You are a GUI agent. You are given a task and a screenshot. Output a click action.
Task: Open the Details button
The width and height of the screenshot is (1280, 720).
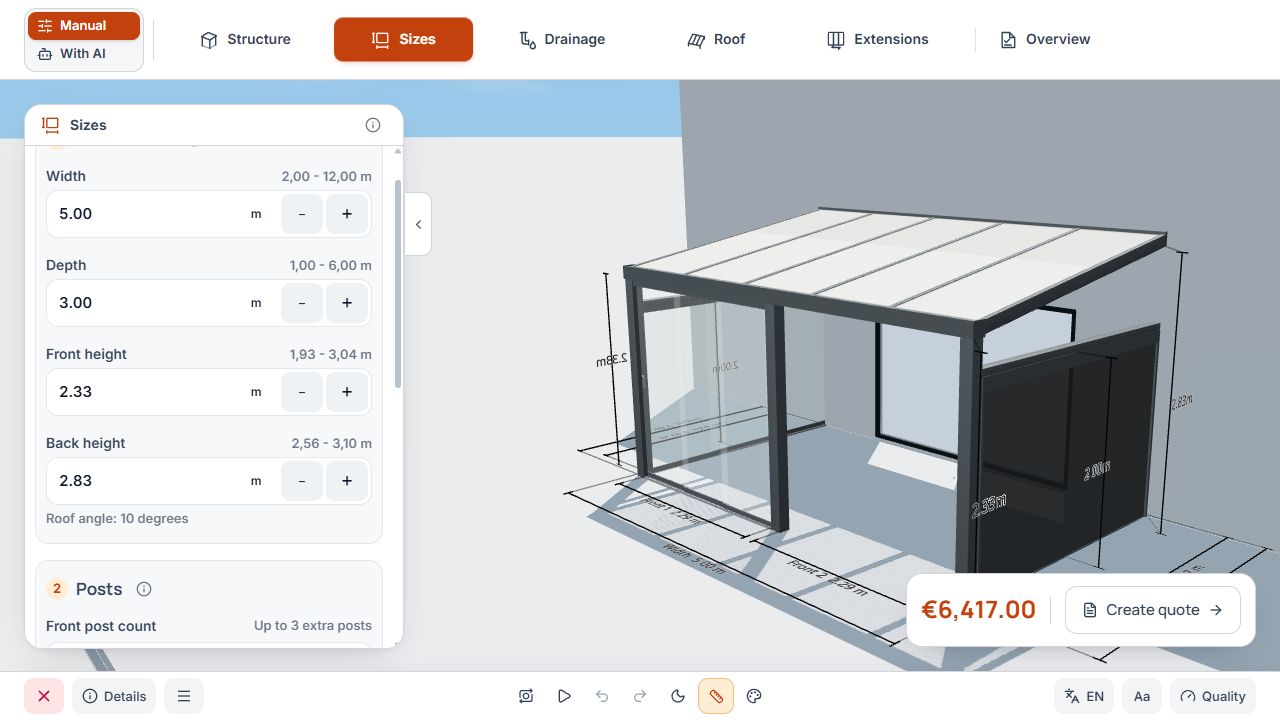(114, 696)
